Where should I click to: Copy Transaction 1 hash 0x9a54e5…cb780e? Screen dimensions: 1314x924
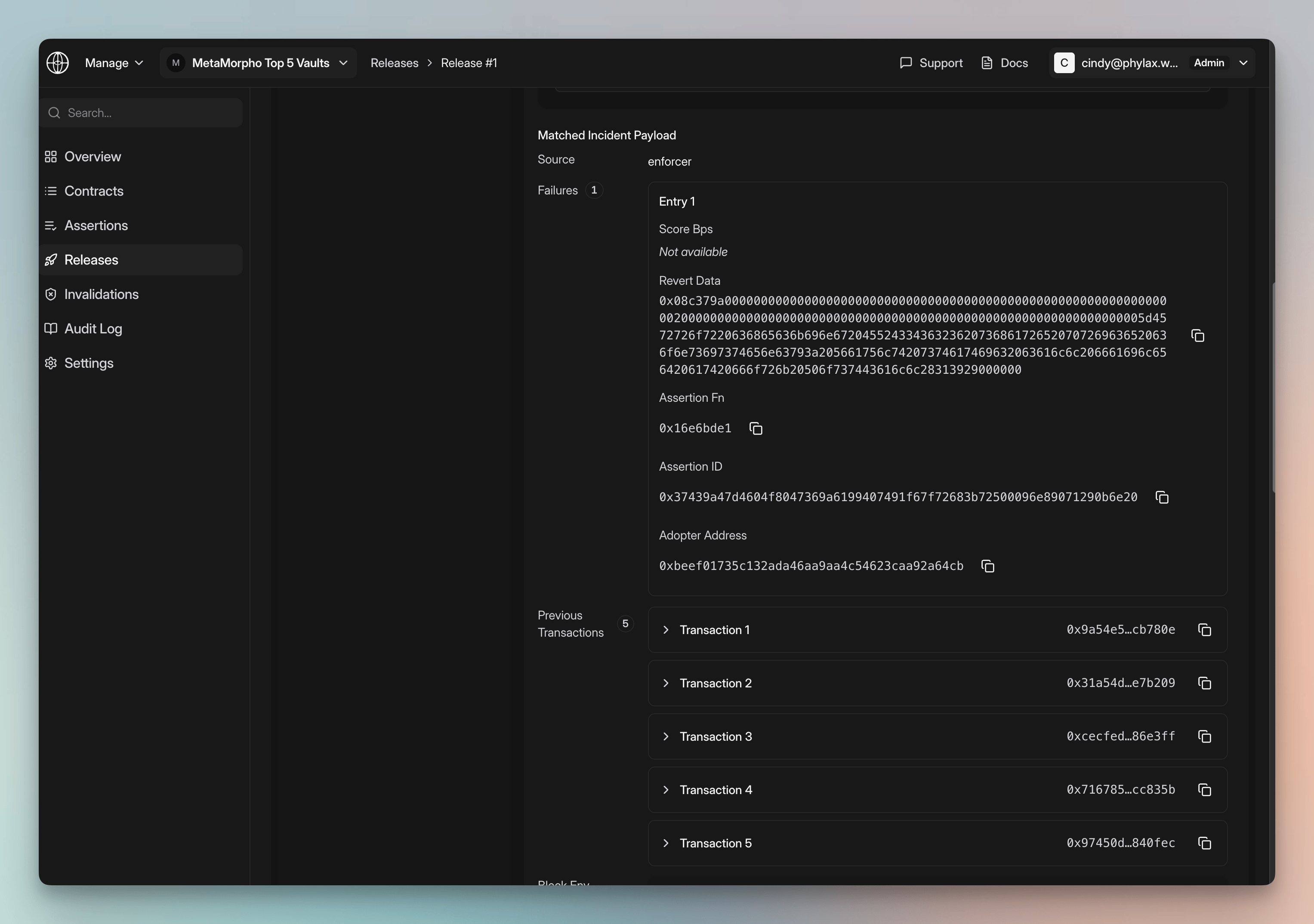[1204, 630]
